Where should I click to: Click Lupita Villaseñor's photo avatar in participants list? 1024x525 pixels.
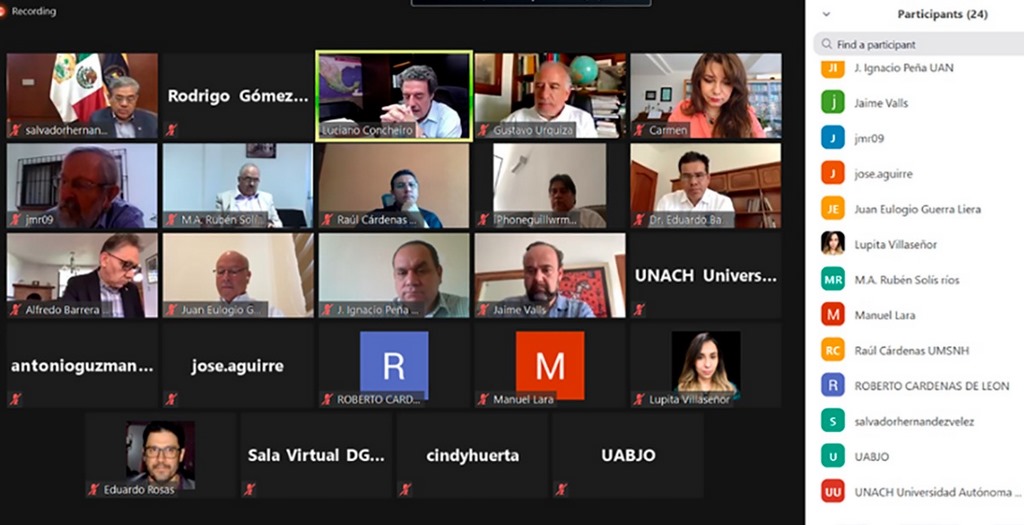(x=833, y=244)
